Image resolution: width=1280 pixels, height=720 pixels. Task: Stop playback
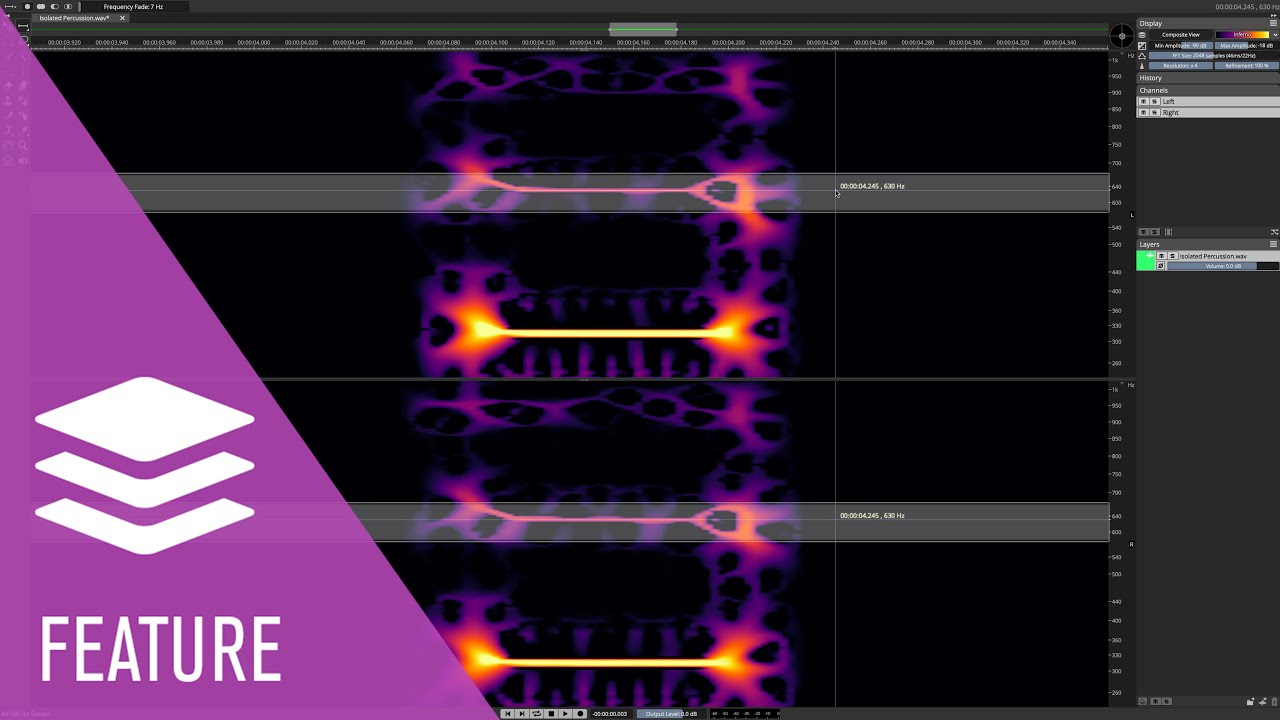[551, 714]
